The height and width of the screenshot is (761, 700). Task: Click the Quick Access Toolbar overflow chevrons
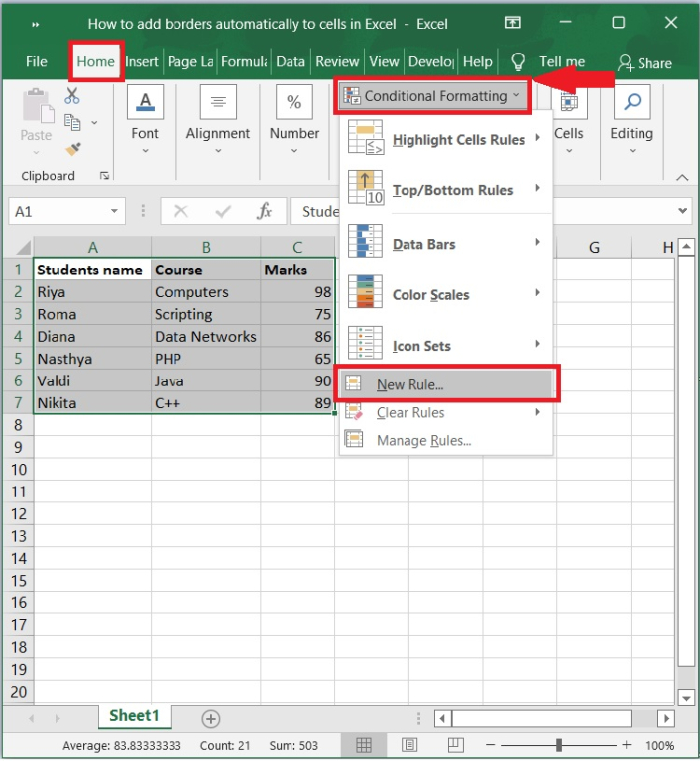pyautogui.click(x=35, y=24)
